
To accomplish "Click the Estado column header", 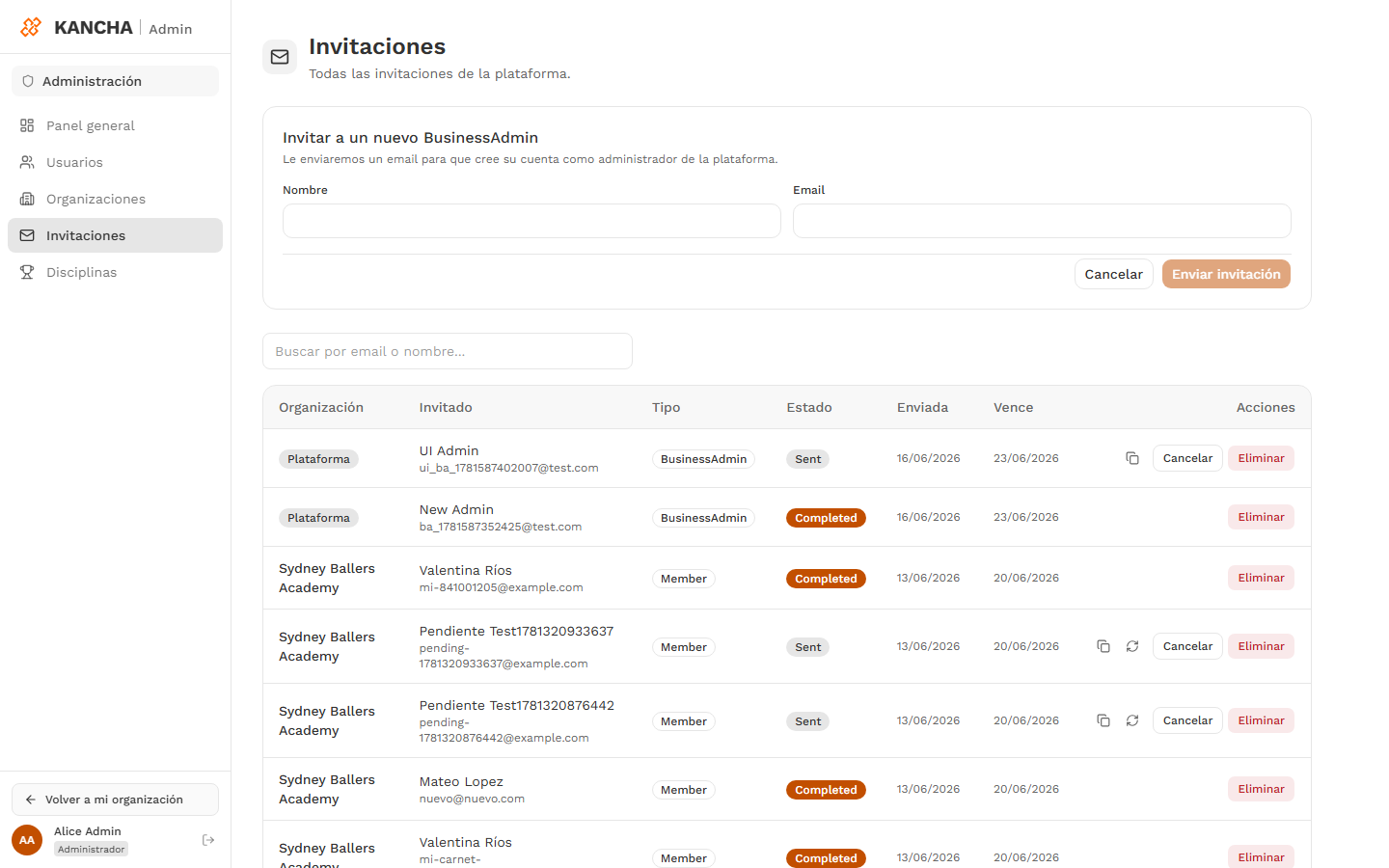I will point(809,407).
